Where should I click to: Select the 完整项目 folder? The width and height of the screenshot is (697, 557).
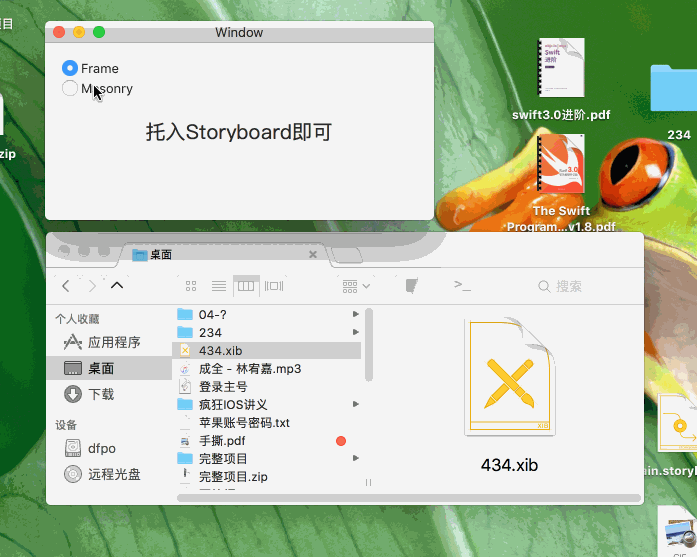[x=267, y=458]
